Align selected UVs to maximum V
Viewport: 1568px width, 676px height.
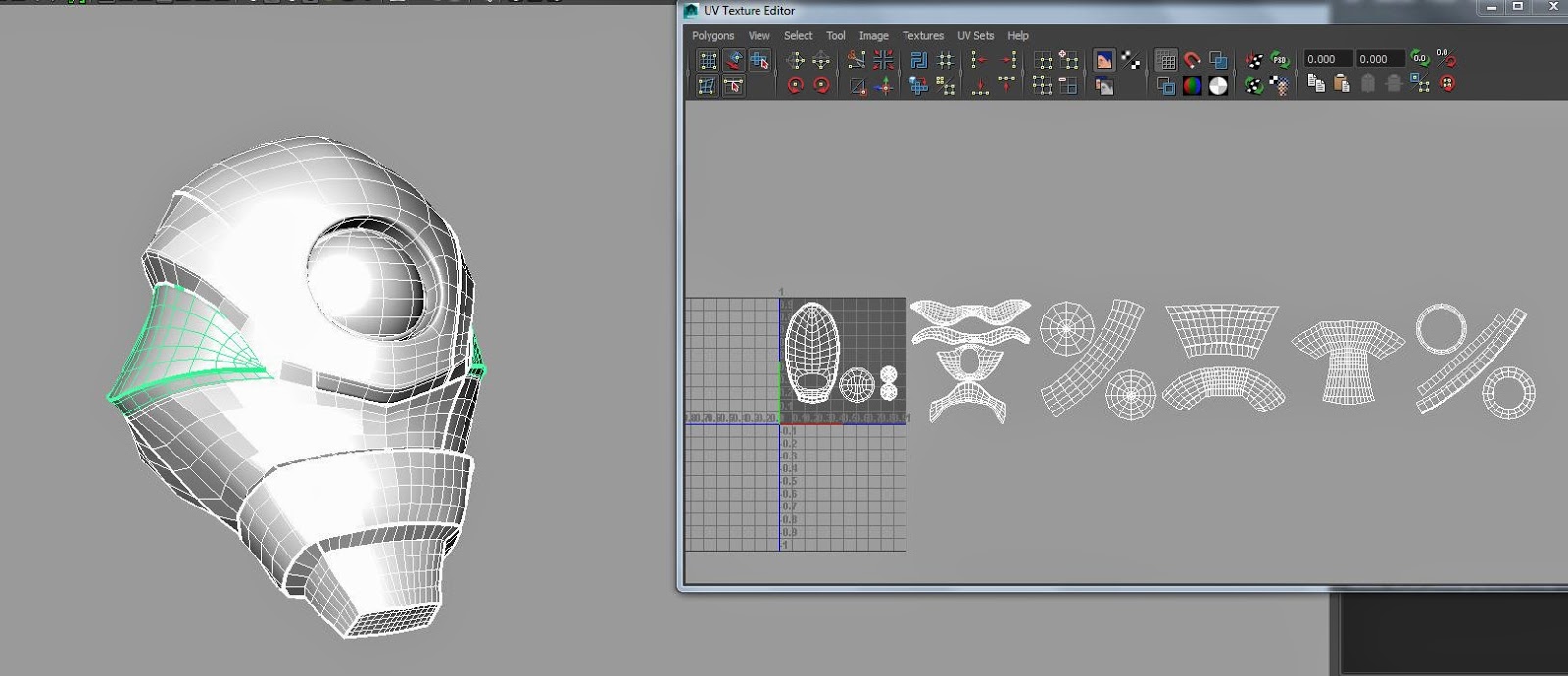pos(1006,86)
